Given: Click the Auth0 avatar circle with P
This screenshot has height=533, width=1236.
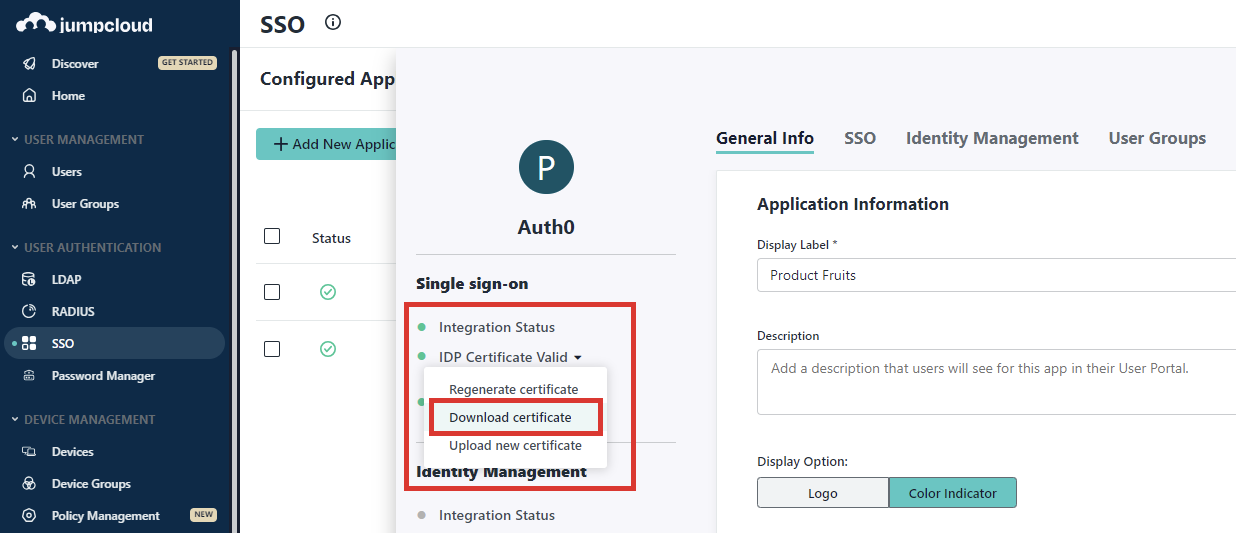Looking at the screenshot, I should (x=546, y=167).
